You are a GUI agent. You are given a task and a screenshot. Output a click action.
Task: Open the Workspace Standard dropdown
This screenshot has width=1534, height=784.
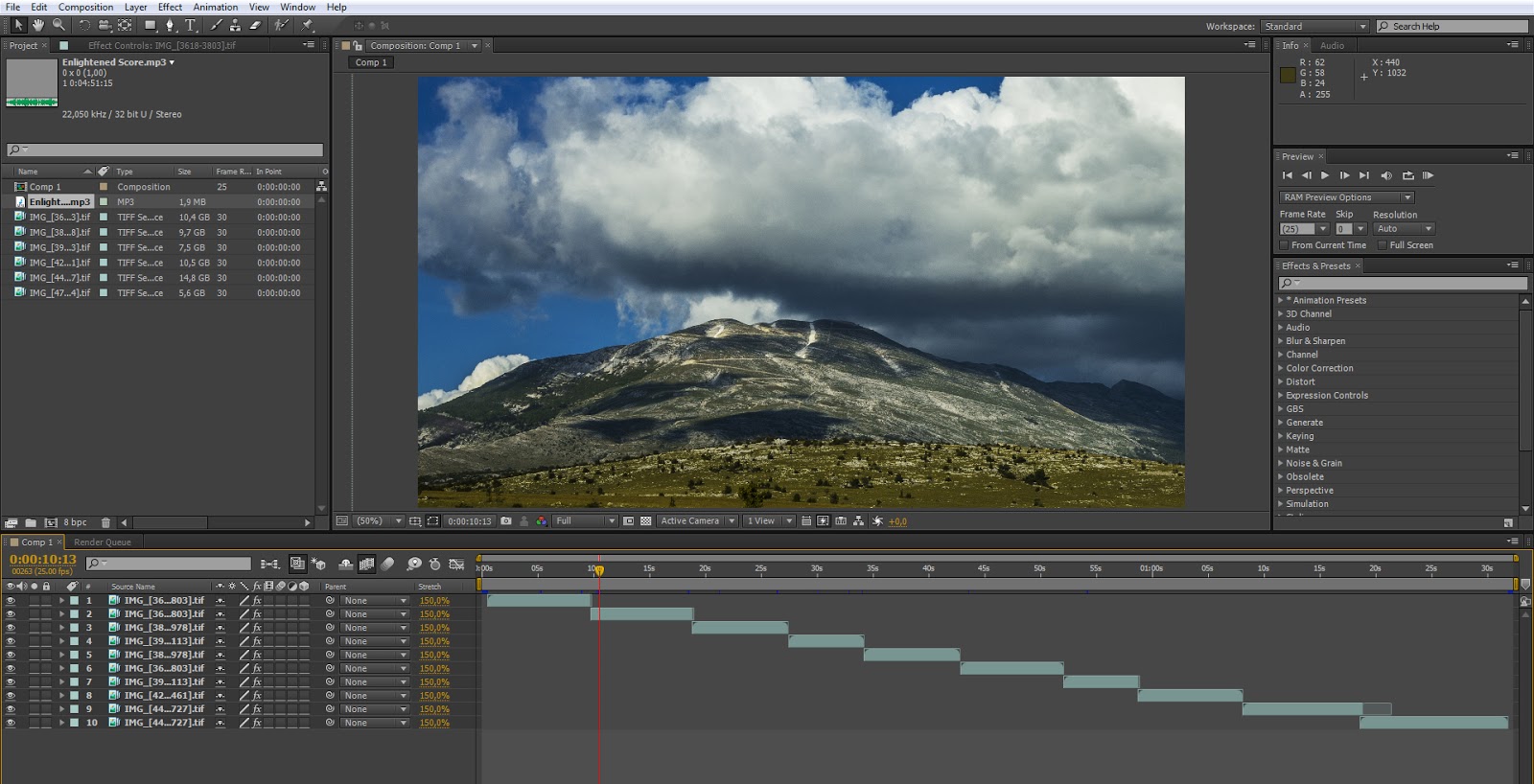pyautogui.click(x=1315, y=27)
